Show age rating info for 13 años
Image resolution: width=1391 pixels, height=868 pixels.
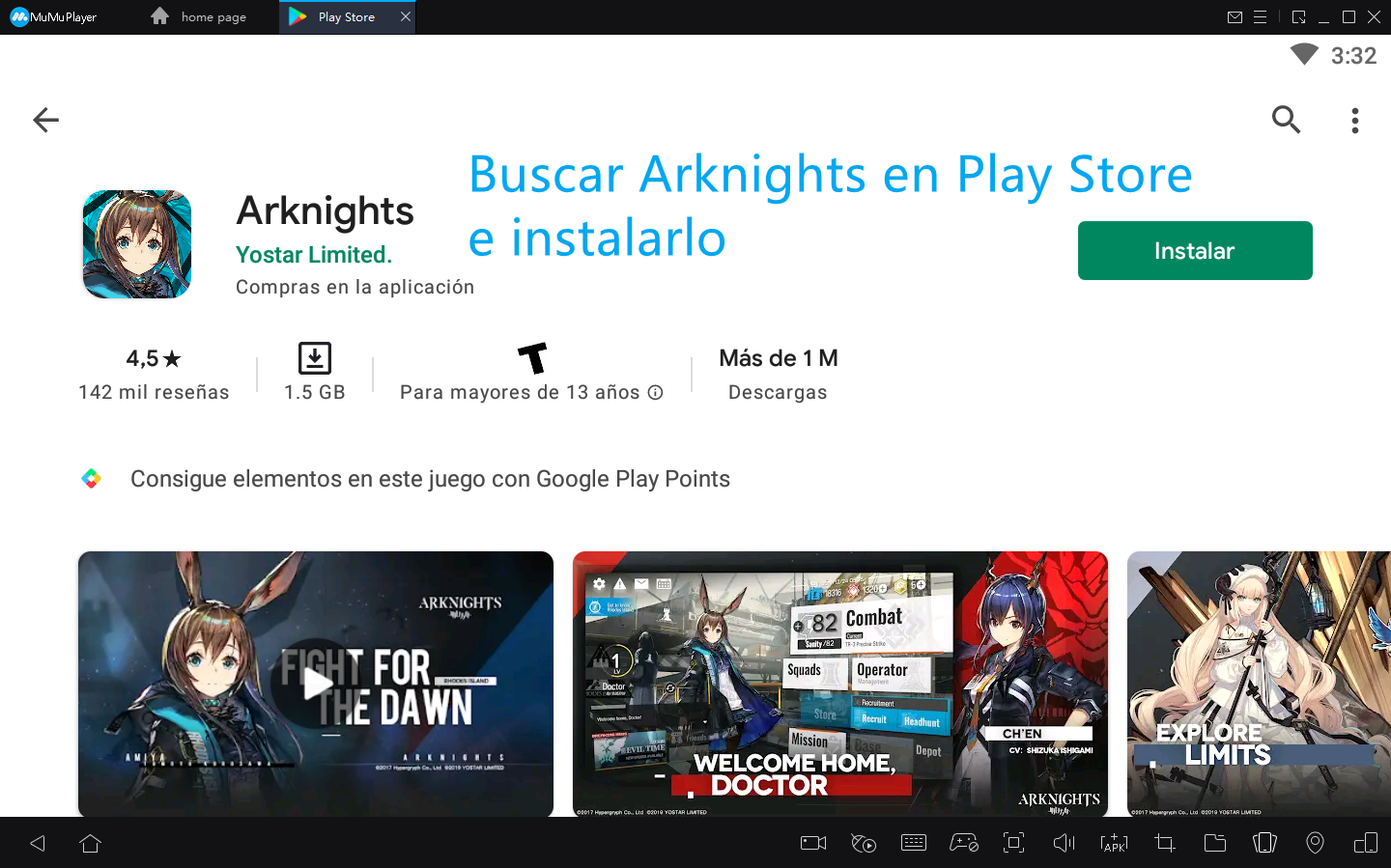(x=655, y=392)
